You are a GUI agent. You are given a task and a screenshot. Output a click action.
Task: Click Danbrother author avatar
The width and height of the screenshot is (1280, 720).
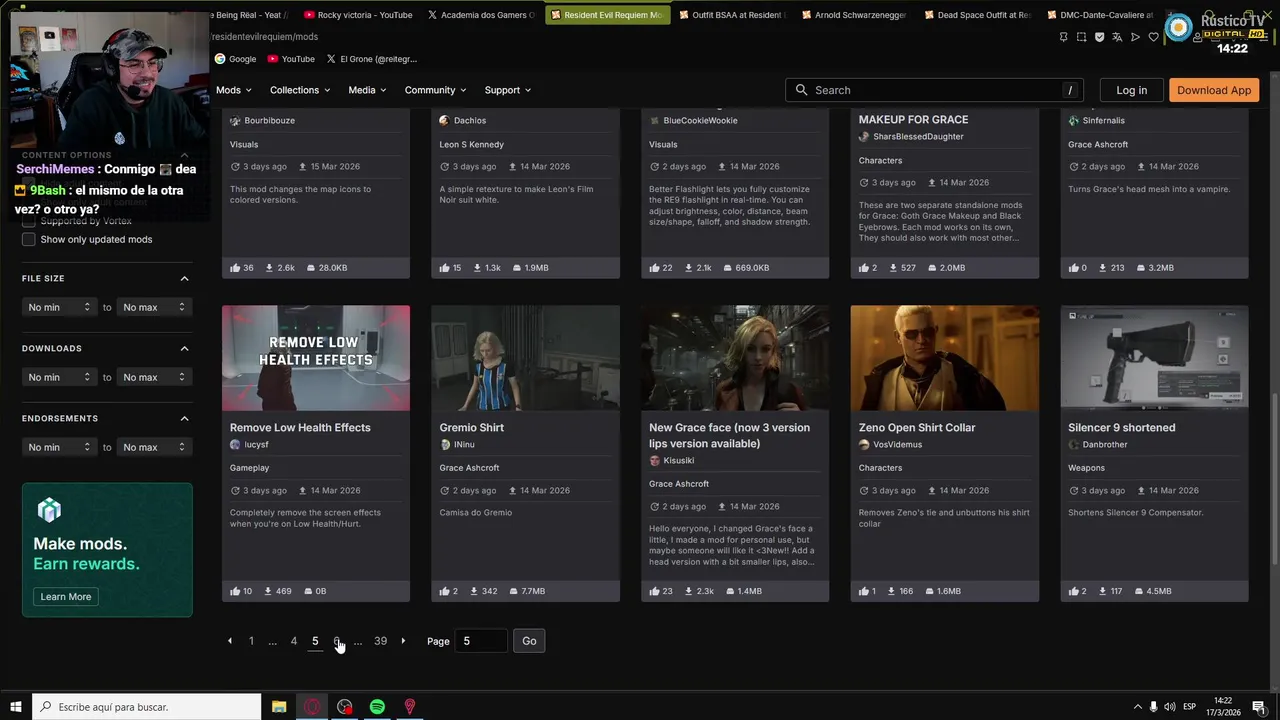click(1073, 444)
